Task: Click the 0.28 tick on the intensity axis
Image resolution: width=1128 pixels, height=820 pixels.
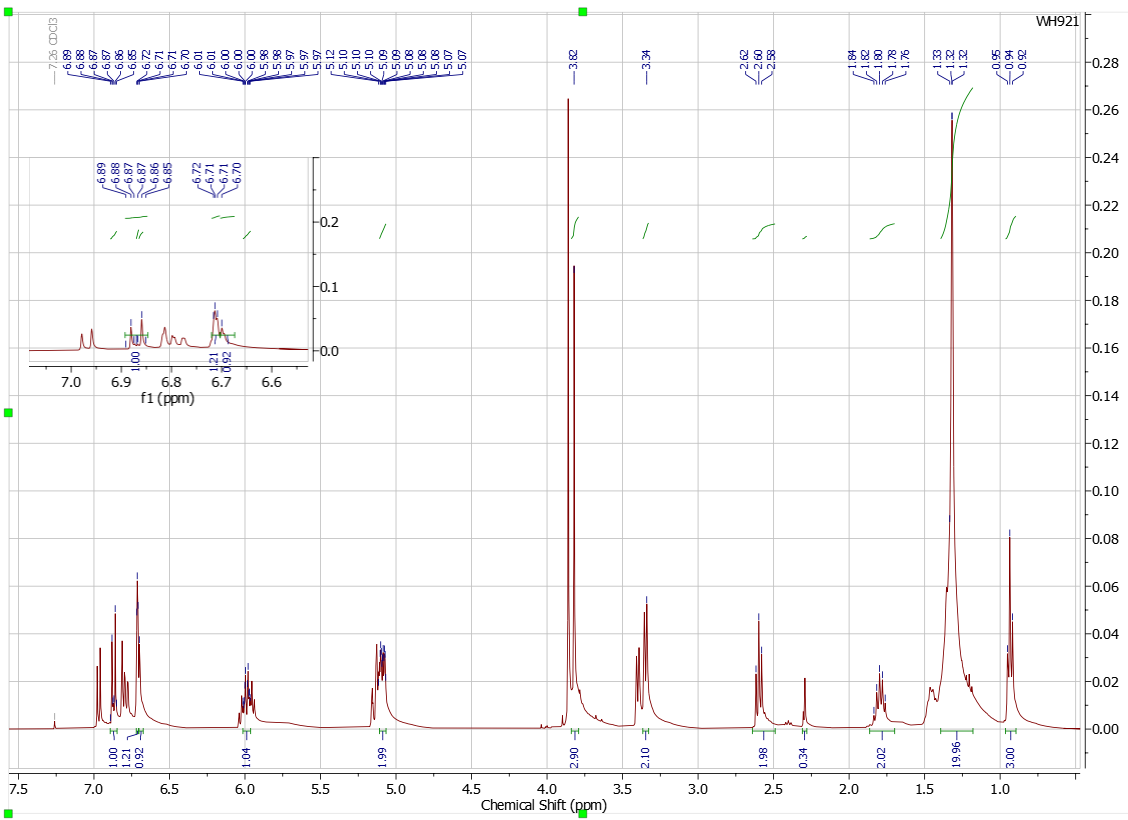Action: pos(1104,62)
